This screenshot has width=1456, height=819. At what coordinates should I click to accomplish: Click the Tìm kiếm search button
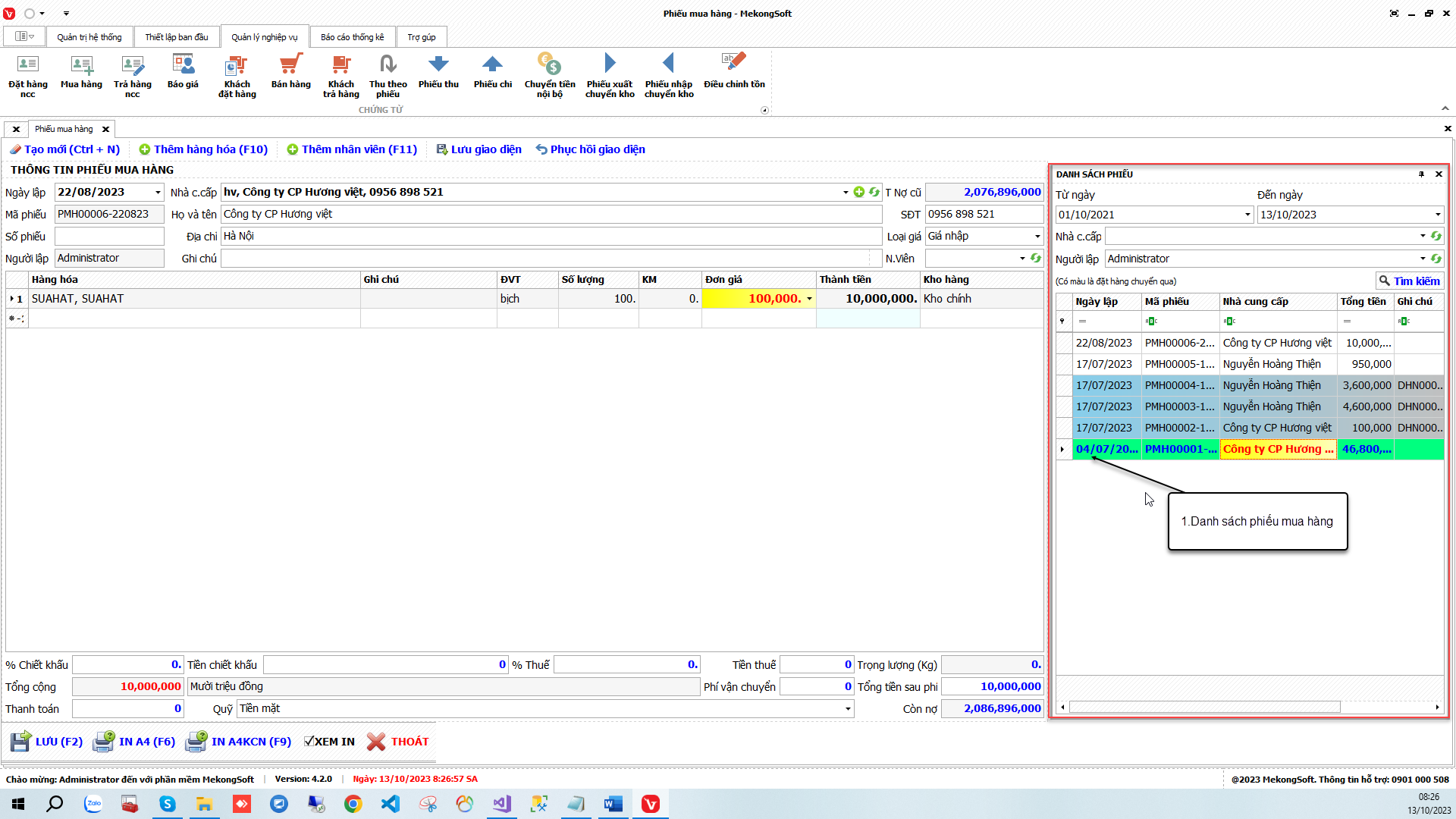1409,281
